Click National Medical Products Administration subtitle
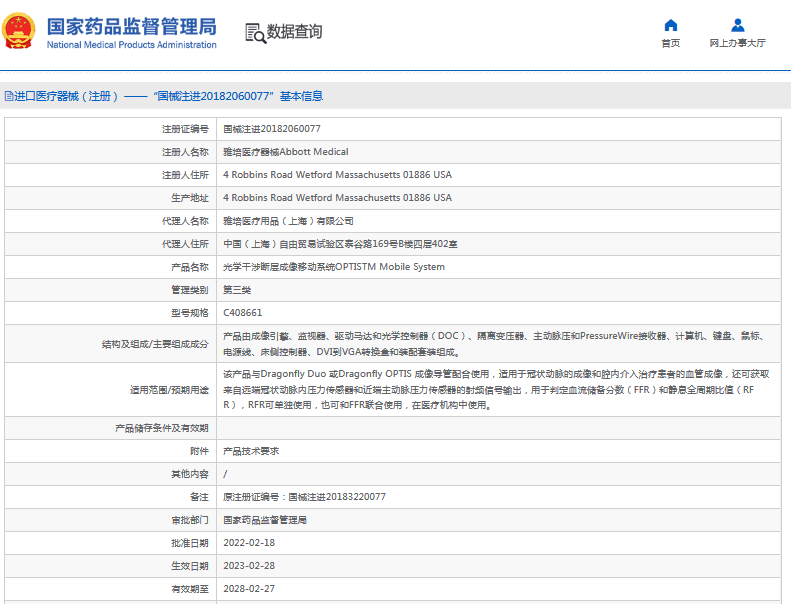Screen dimensions: 791x604 click(132, 45)
